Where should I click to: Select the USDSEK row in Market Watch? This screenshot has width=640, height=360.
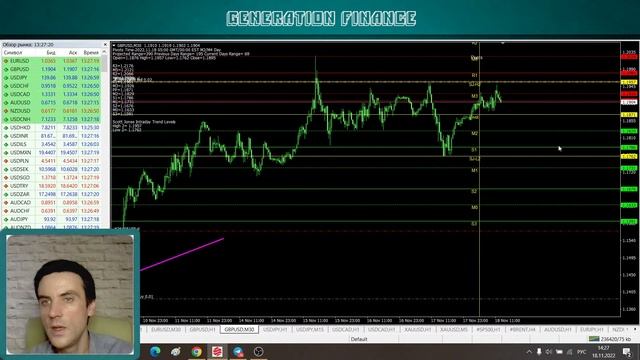(51, 169)
